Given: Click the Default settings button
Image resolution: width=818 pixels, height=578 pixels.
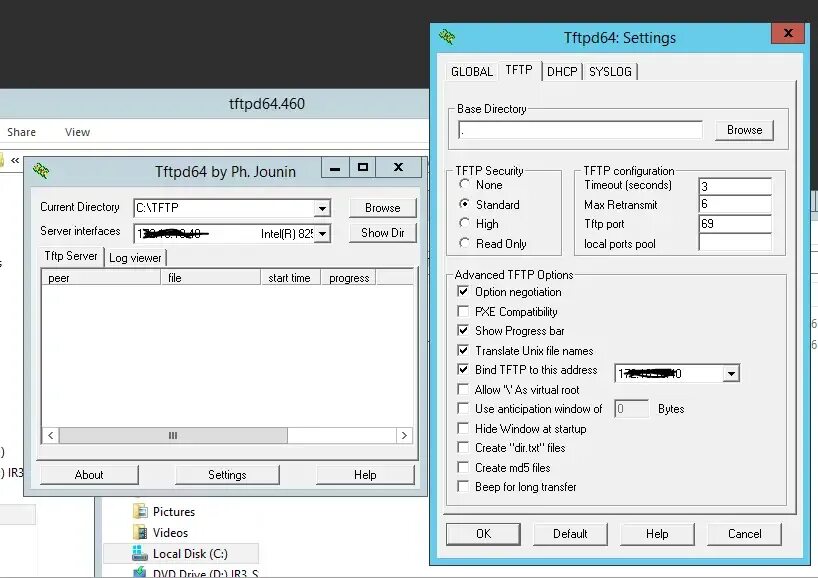Looking at the screenshot, I should pyautogui.click(x=570, y=534).
